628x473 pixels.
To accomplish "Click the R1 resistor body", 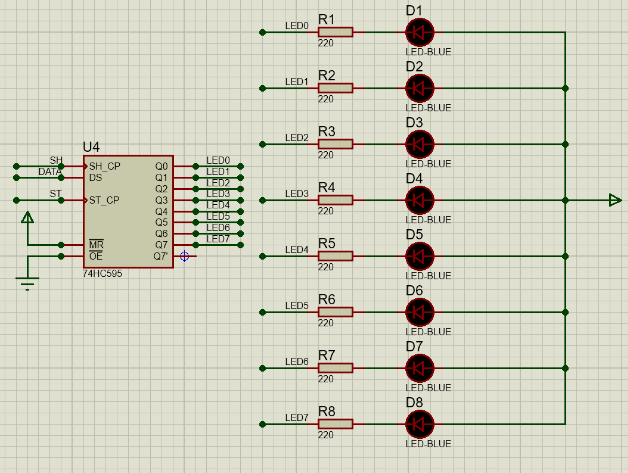I will click(x=335, y=32).
